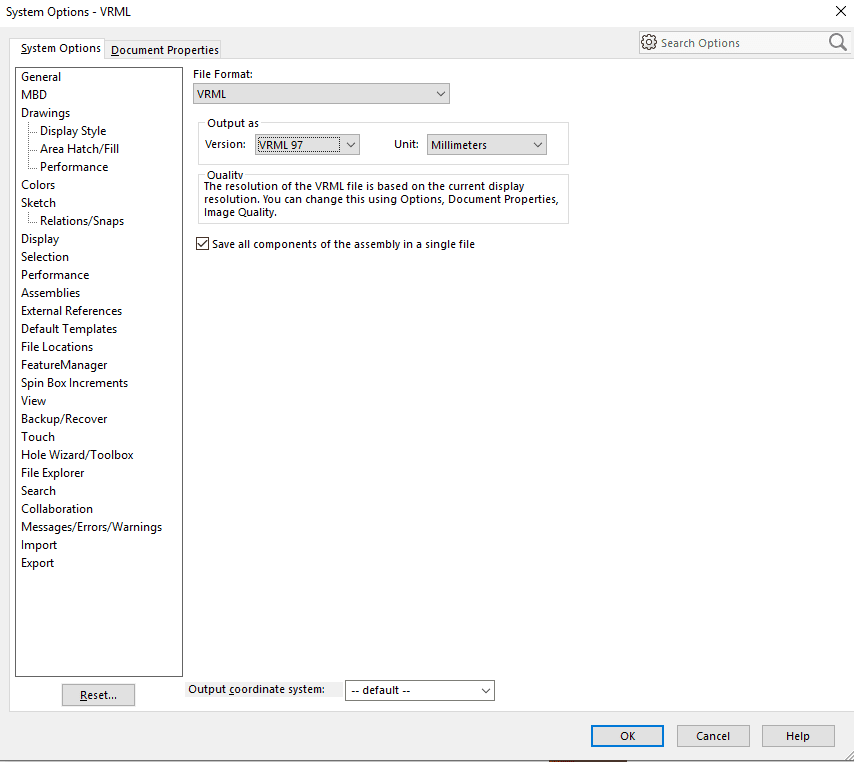This screenshot has height=762, width=854.
Task: Select Relations/Snaps under Sketch
Action: 82,221
